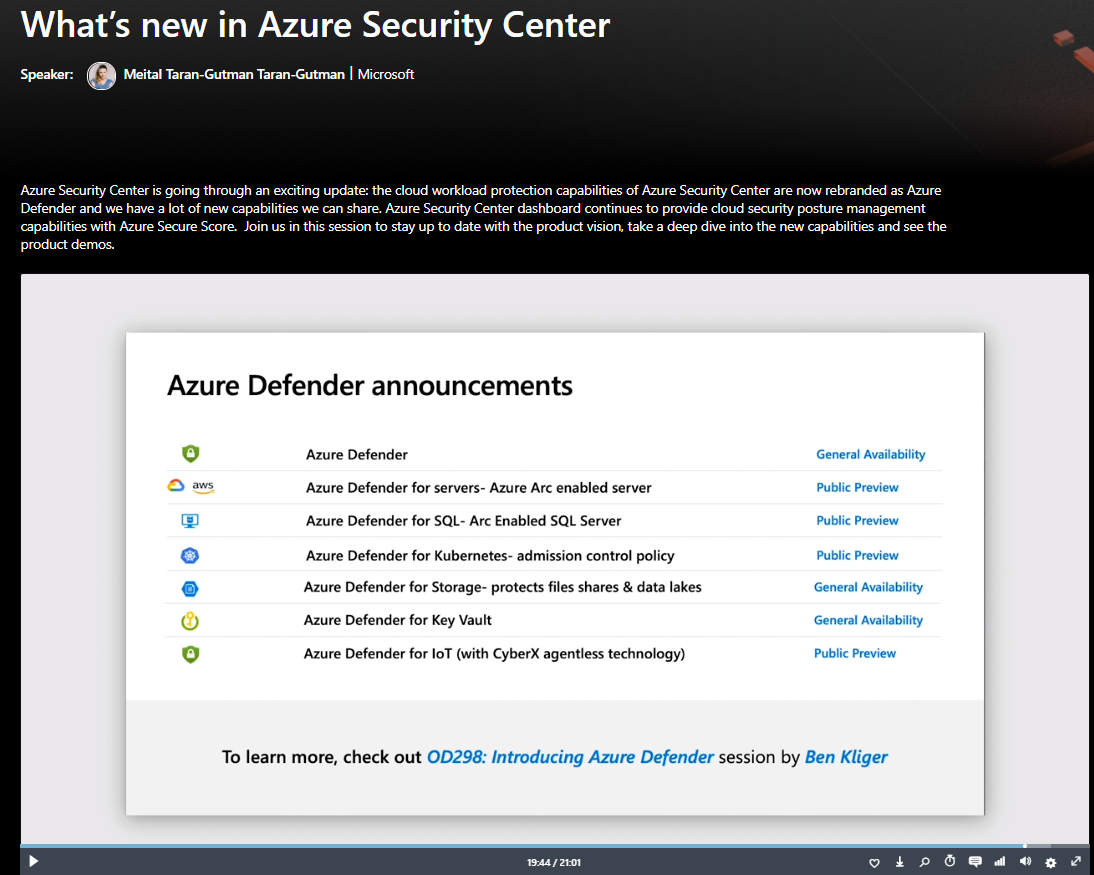Click Azure Defender for SQL row text
Viewport: 1094px width, 875px height.
click(x=463, y=521)
